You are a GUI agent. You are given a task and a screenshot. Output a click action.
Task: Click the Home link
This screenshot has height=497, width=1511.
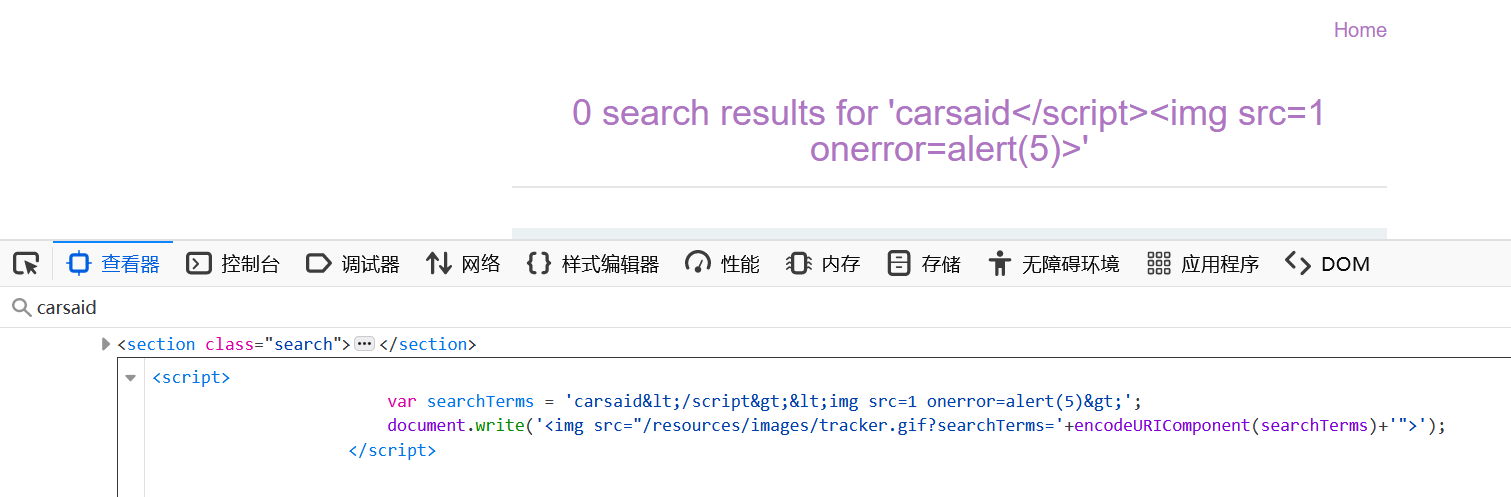[x=1359, y=30]
